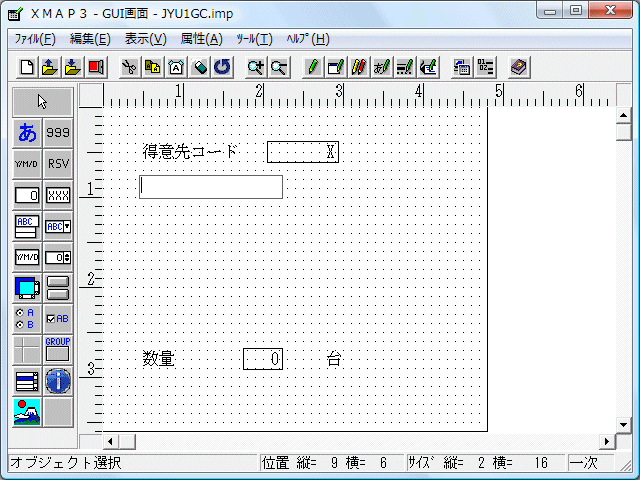640x480 pixels.
Task: Click the save-to-folder toolbar icon
Action: pos(73,67)
